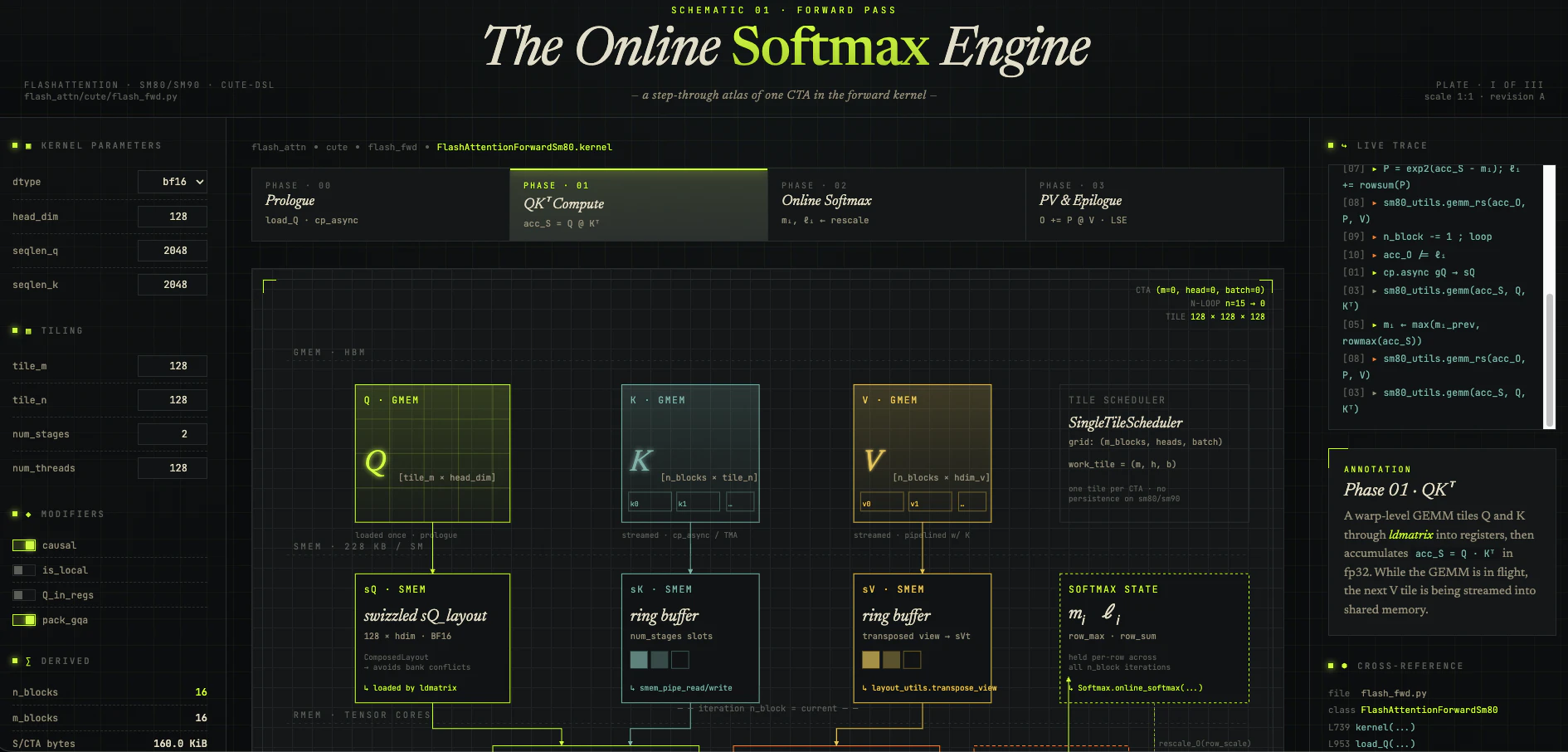This screenshot has width=1568, height=752.
Task: Click the layout_utils.transpose_view link
Action: tap(929, 688)
